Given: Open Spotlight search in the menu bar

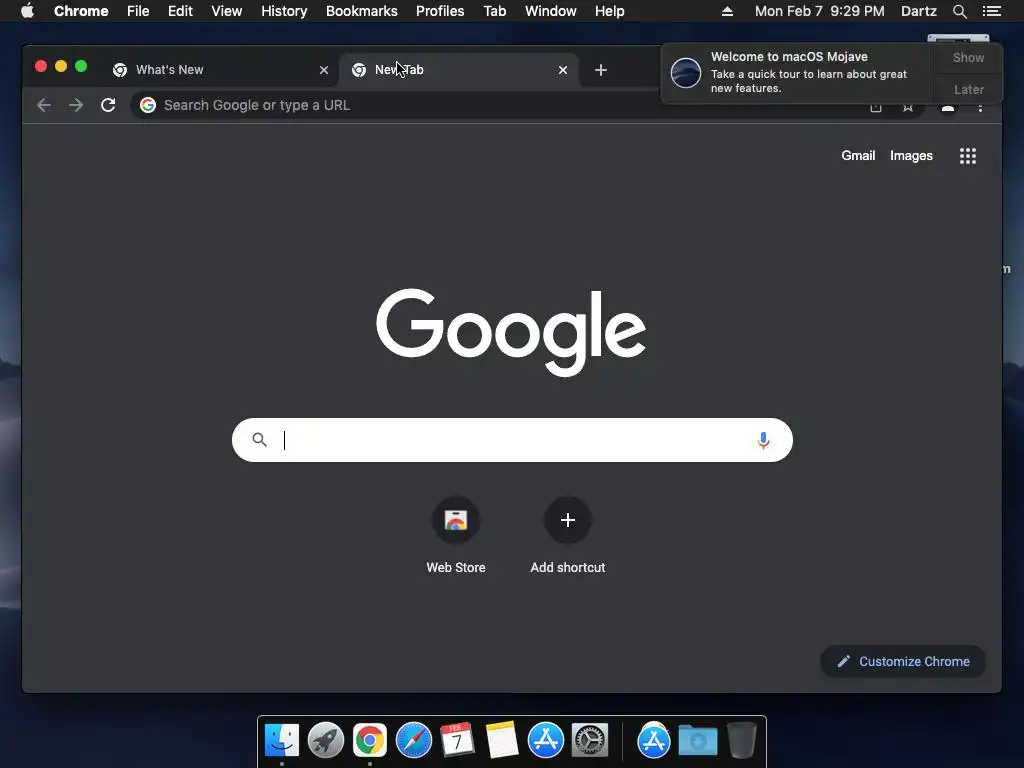Looking at the screenshot, I should pyautogui.click(x=959, y=11).
